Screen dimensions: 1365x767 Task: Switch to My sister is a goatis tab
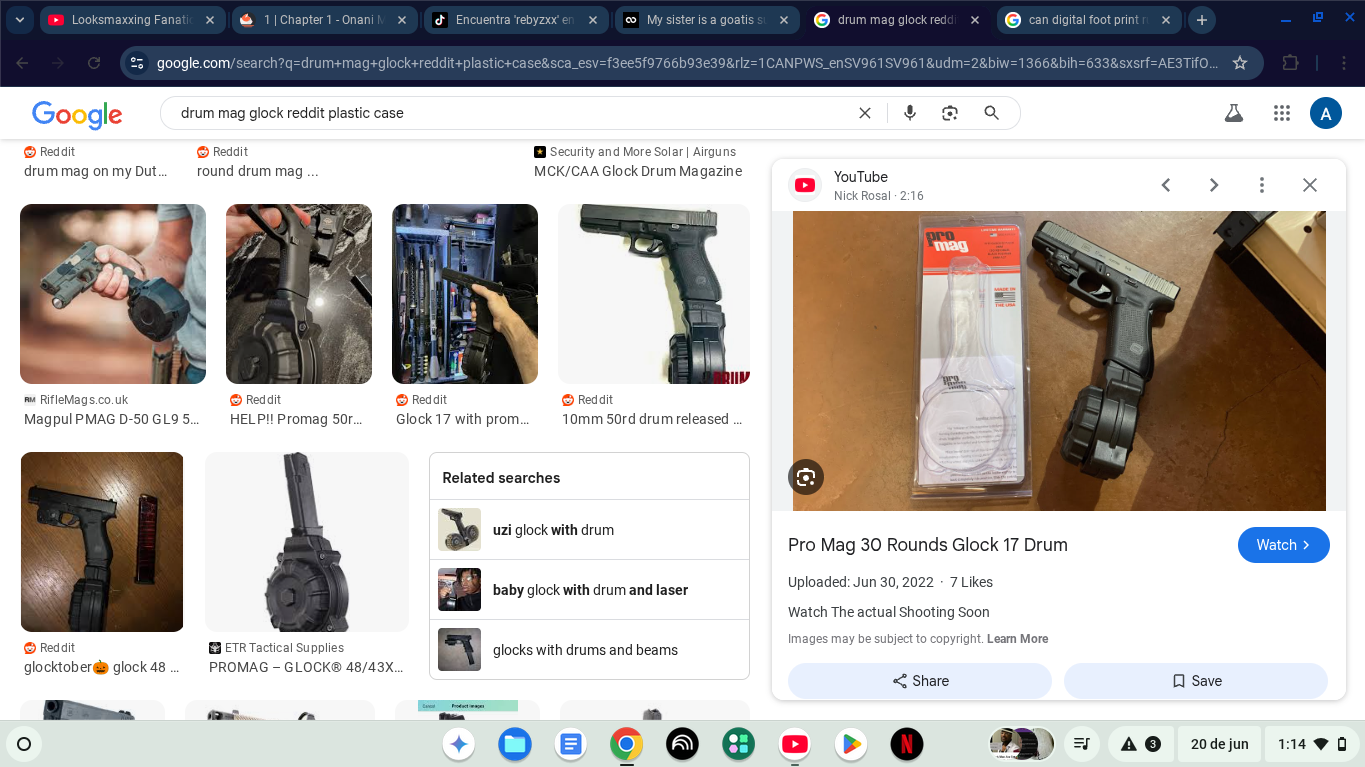click(708, 20)
